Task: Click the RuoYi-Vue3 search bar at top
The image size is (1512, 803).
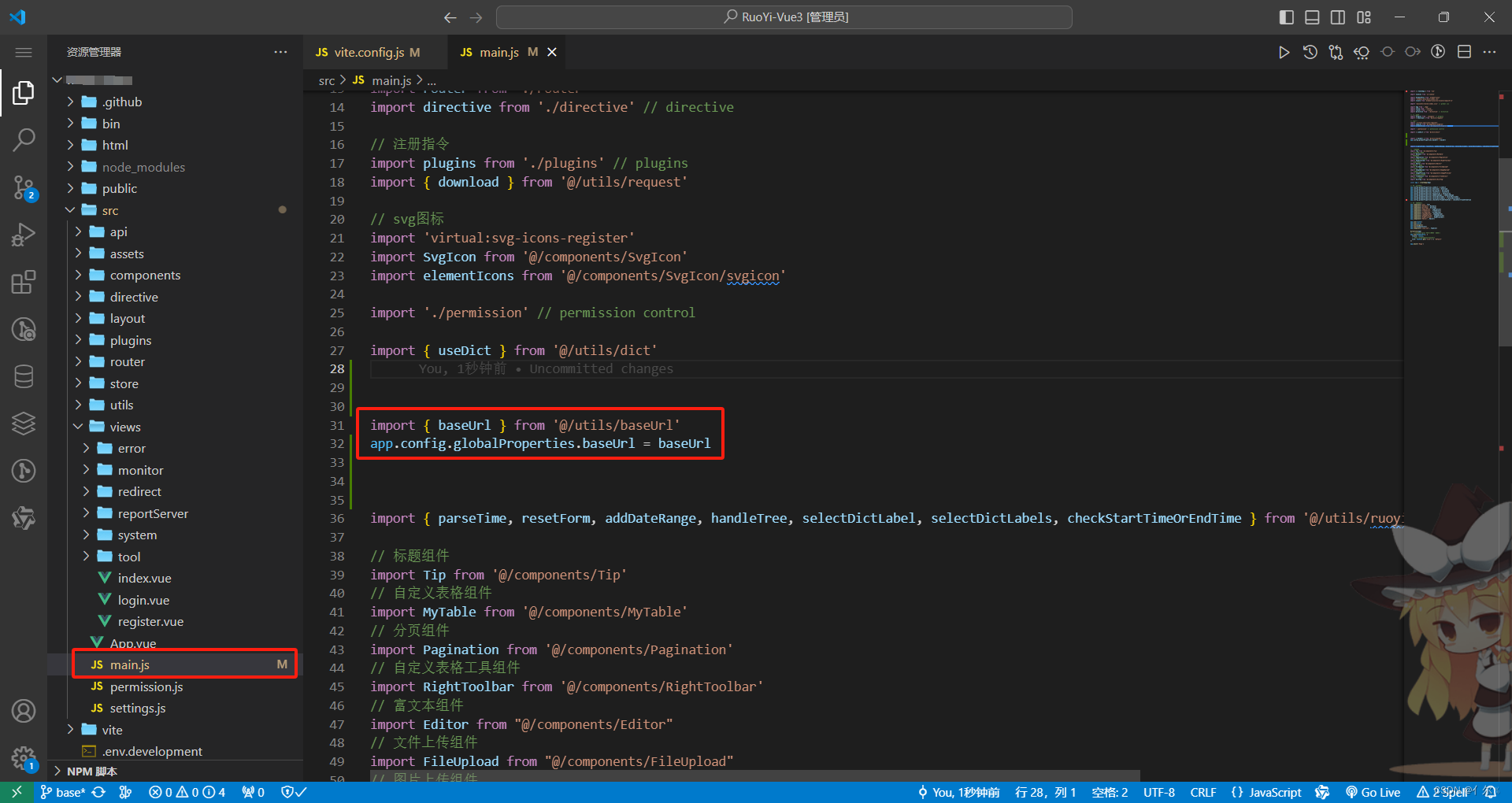Action: [x=784, y=17]
